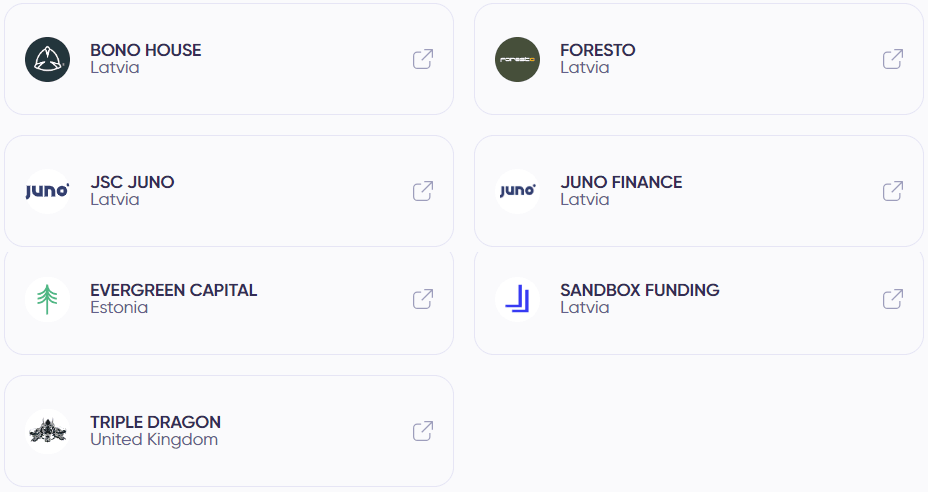Click the Evergreen Capital tree logo
Image resolution: width=928 pixels, height=492 pixels.
pyautogui.click(x=47, y=299)
